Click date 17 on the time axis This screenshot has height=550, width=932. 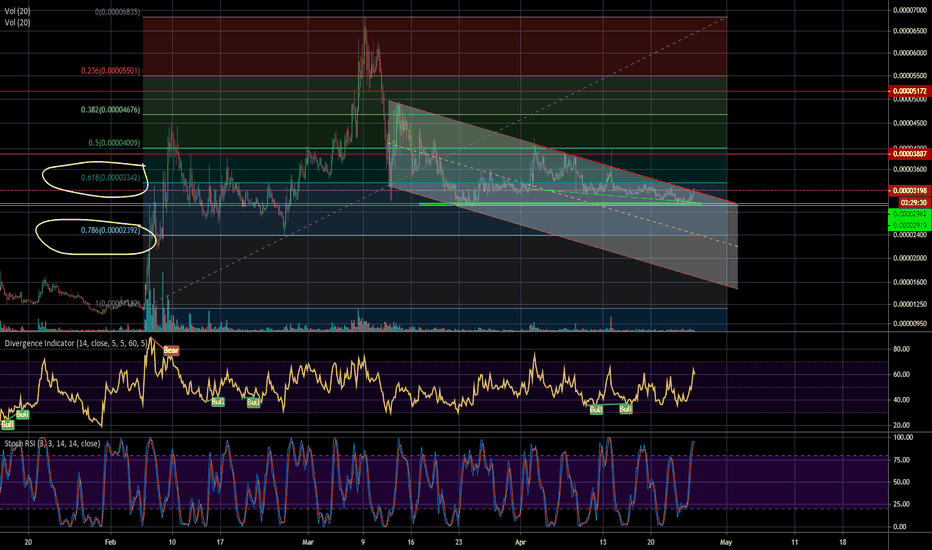[221, 542]
